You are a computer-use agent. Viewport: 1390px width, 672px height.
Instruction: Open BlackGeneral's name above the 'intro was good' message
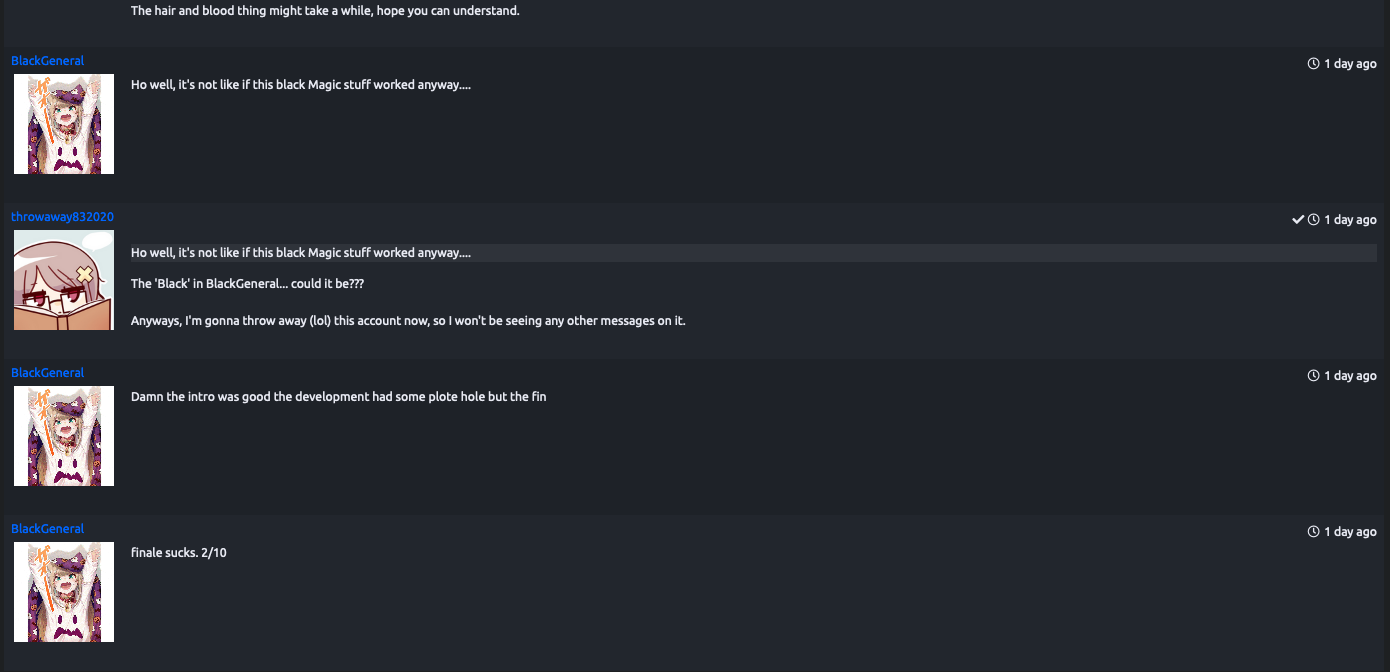pos(48,373)
